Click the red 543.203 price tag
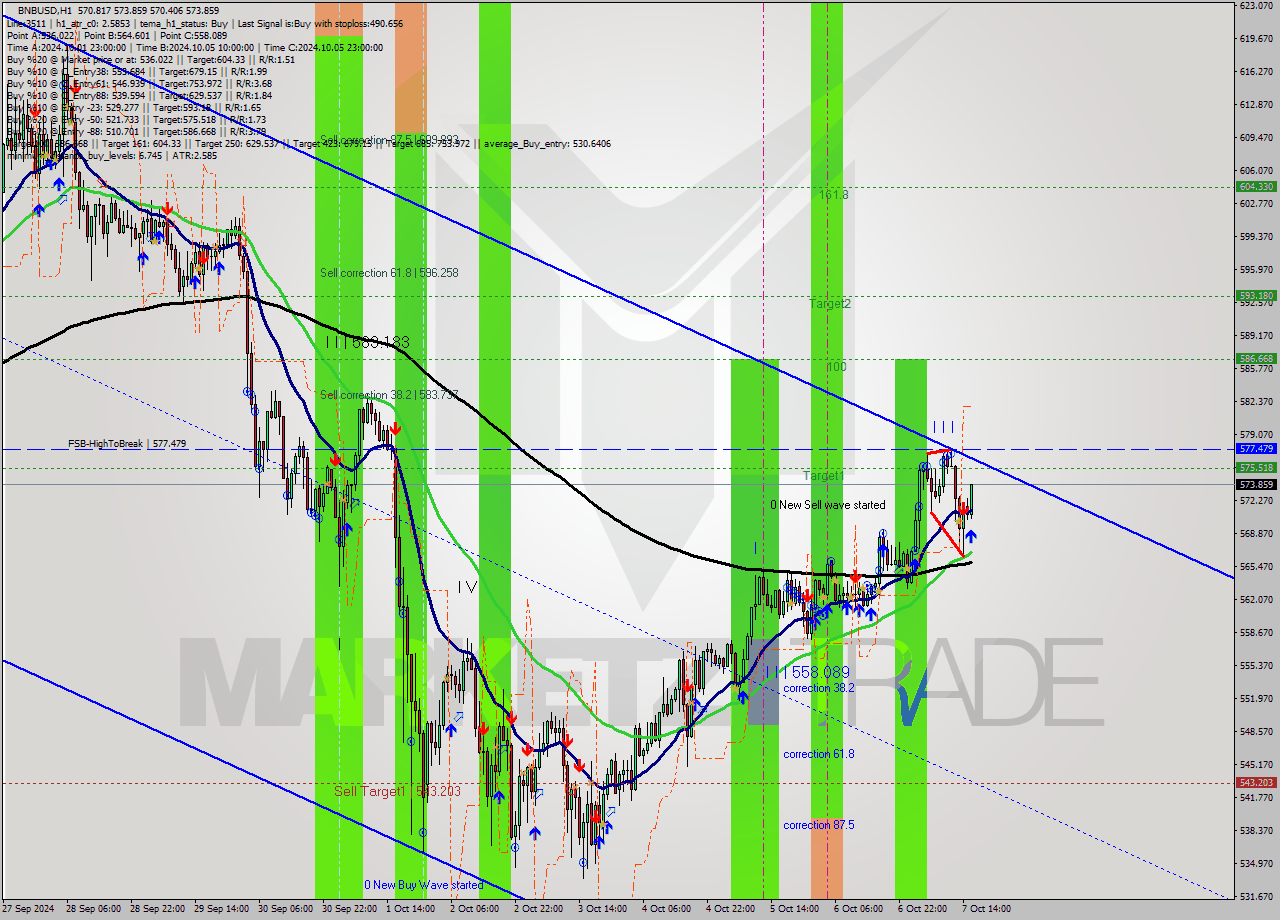Screen dimensions: 1280x920 point(1256,783)
